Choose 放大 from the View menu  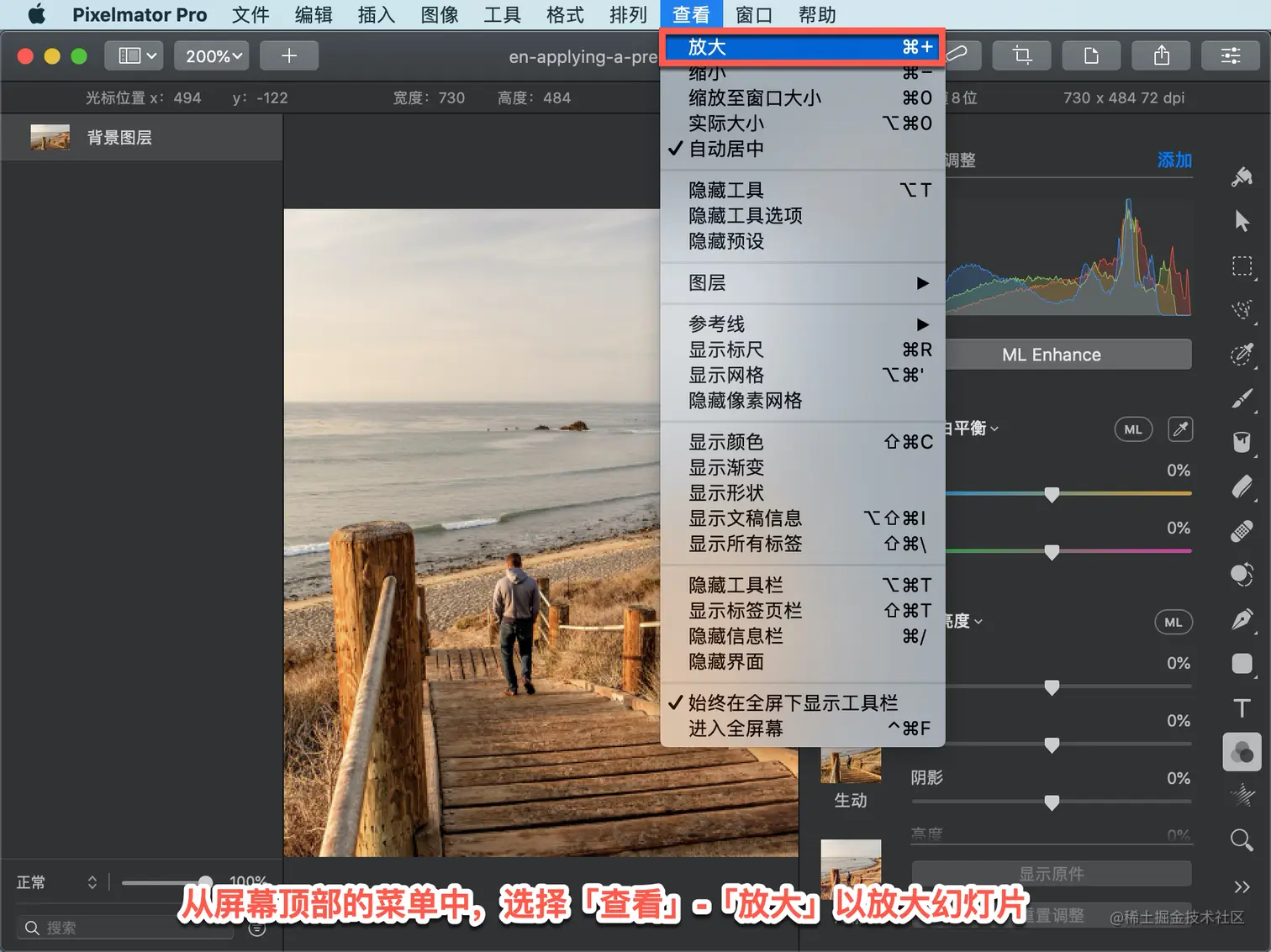(x=803, y=47)
